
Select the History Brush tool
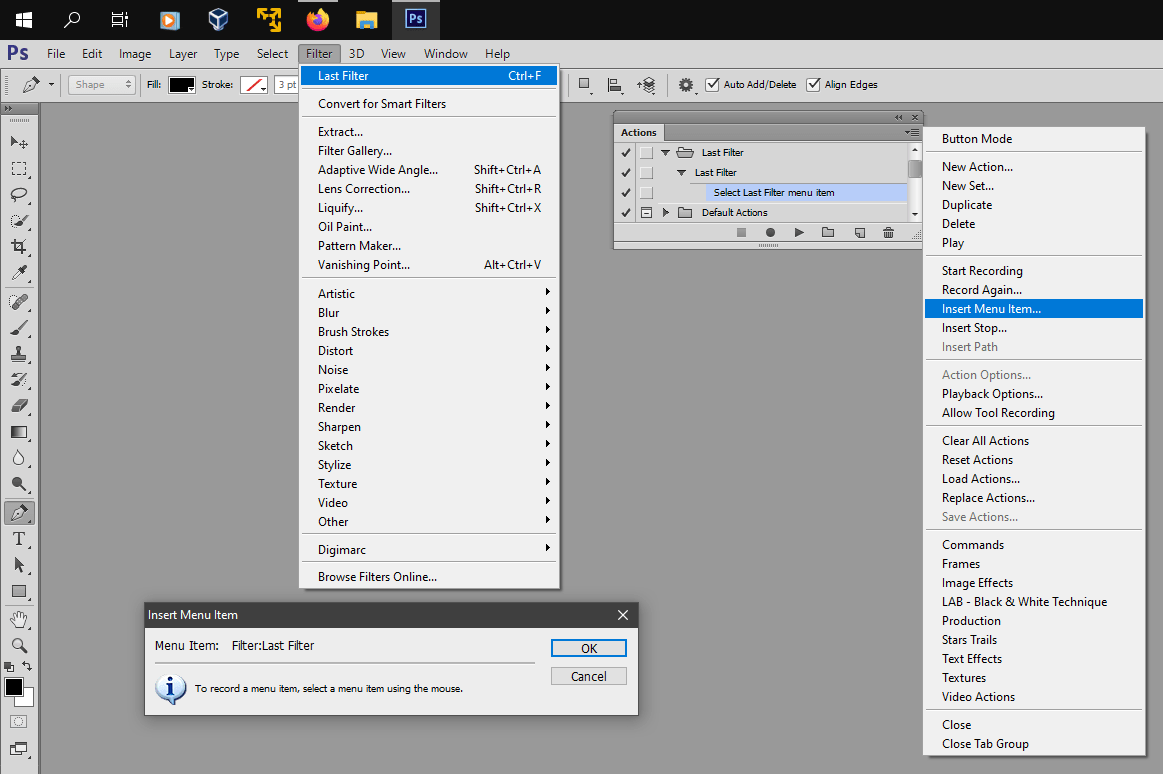[19, 380]
